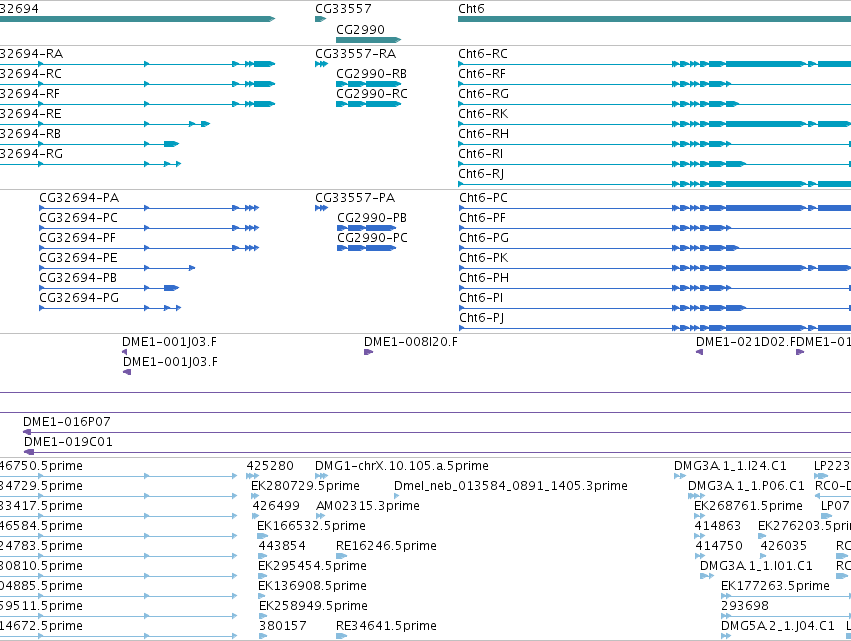Click the CG2990-RC transcript label
This screenshot has width=851, height=641.
[372, 94]
